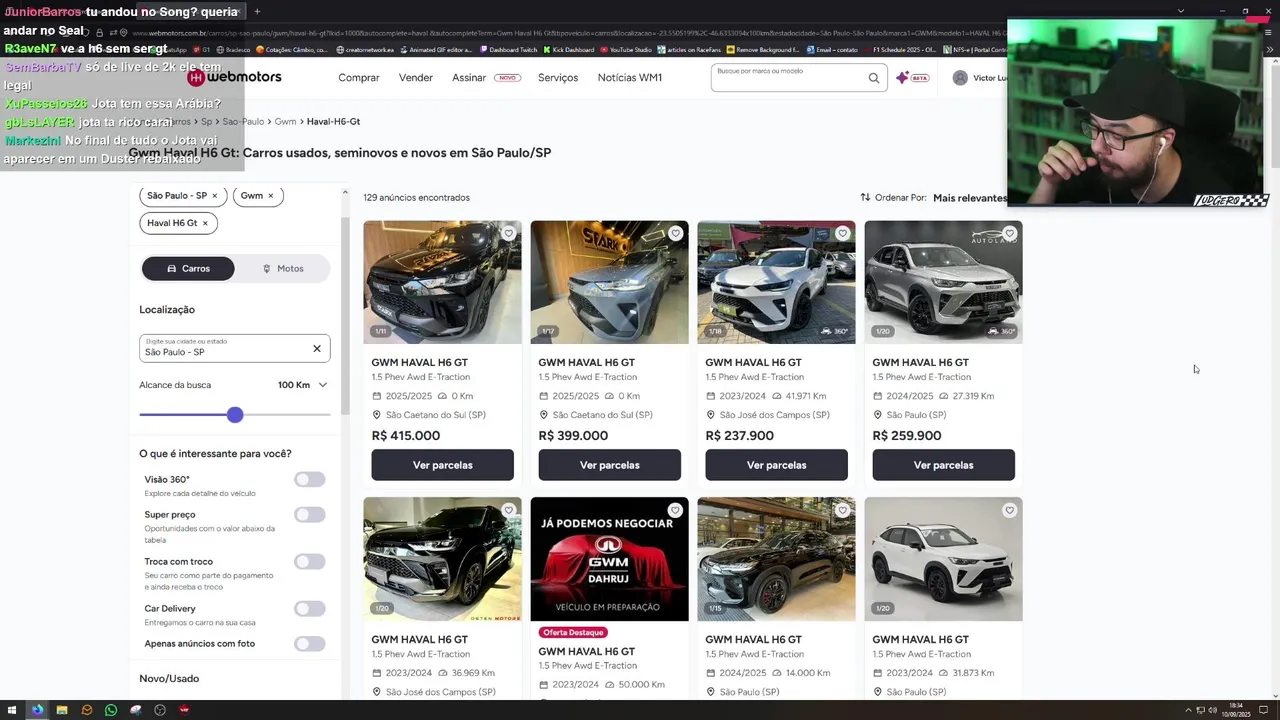Click Ver parcelas for R$ 399.000 car

pyautogui.click(x=610, y=465)
